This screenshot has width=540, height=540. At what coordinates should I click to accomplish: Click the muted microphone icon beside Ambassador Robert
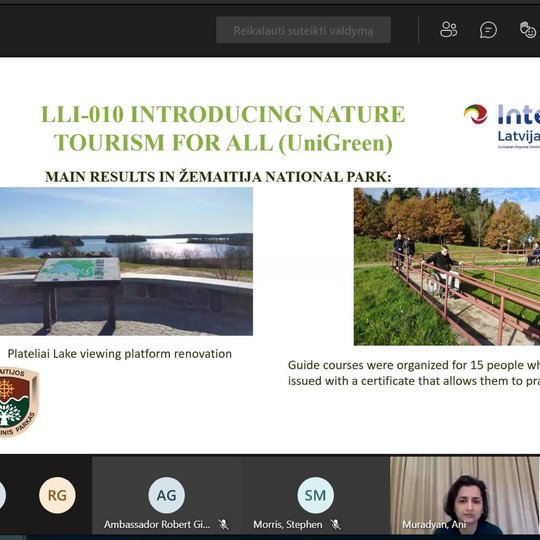223,525
